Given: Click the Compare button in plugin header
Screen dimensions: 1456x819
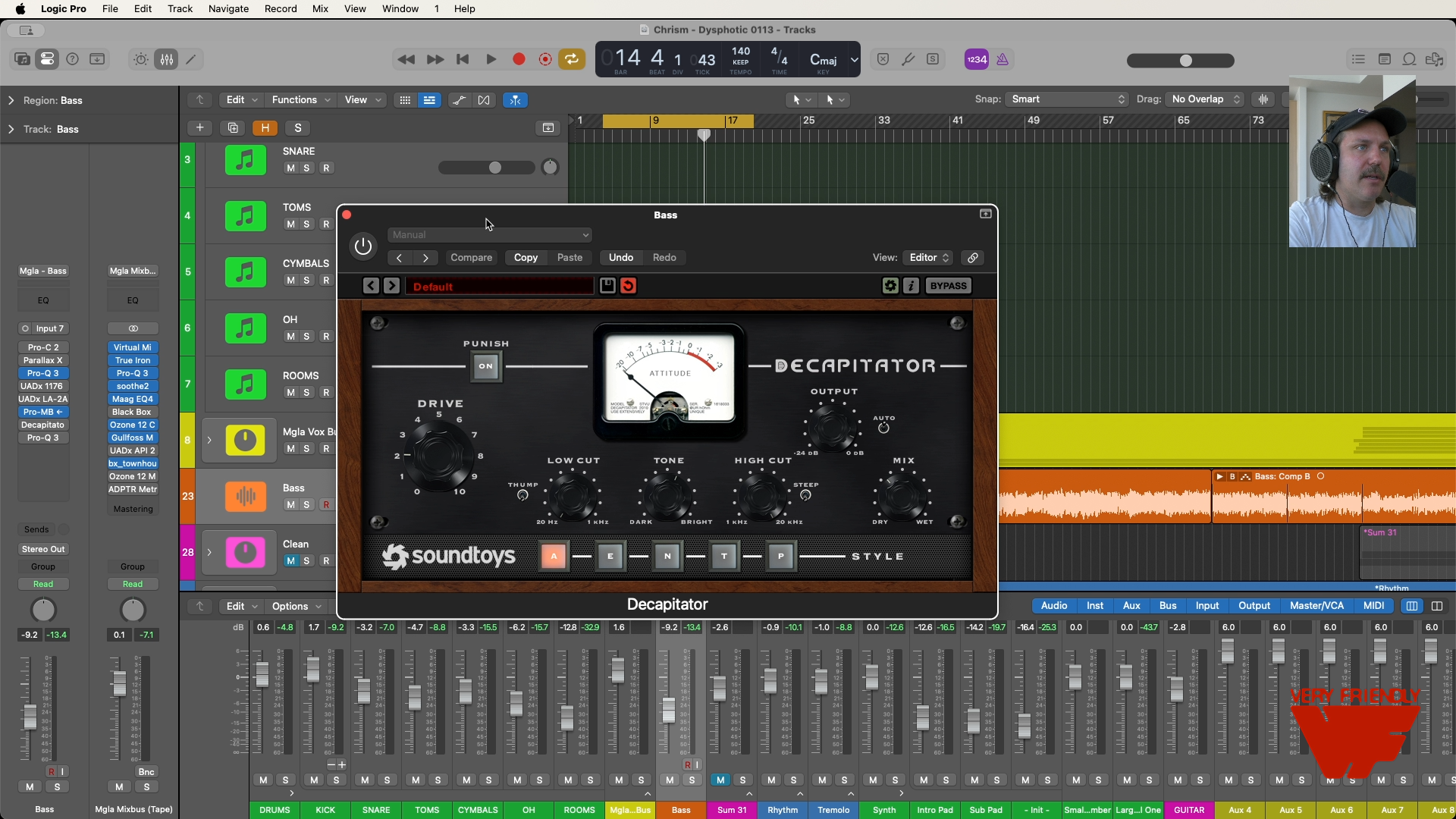Looking at the screenshot, I should (471, 258).
